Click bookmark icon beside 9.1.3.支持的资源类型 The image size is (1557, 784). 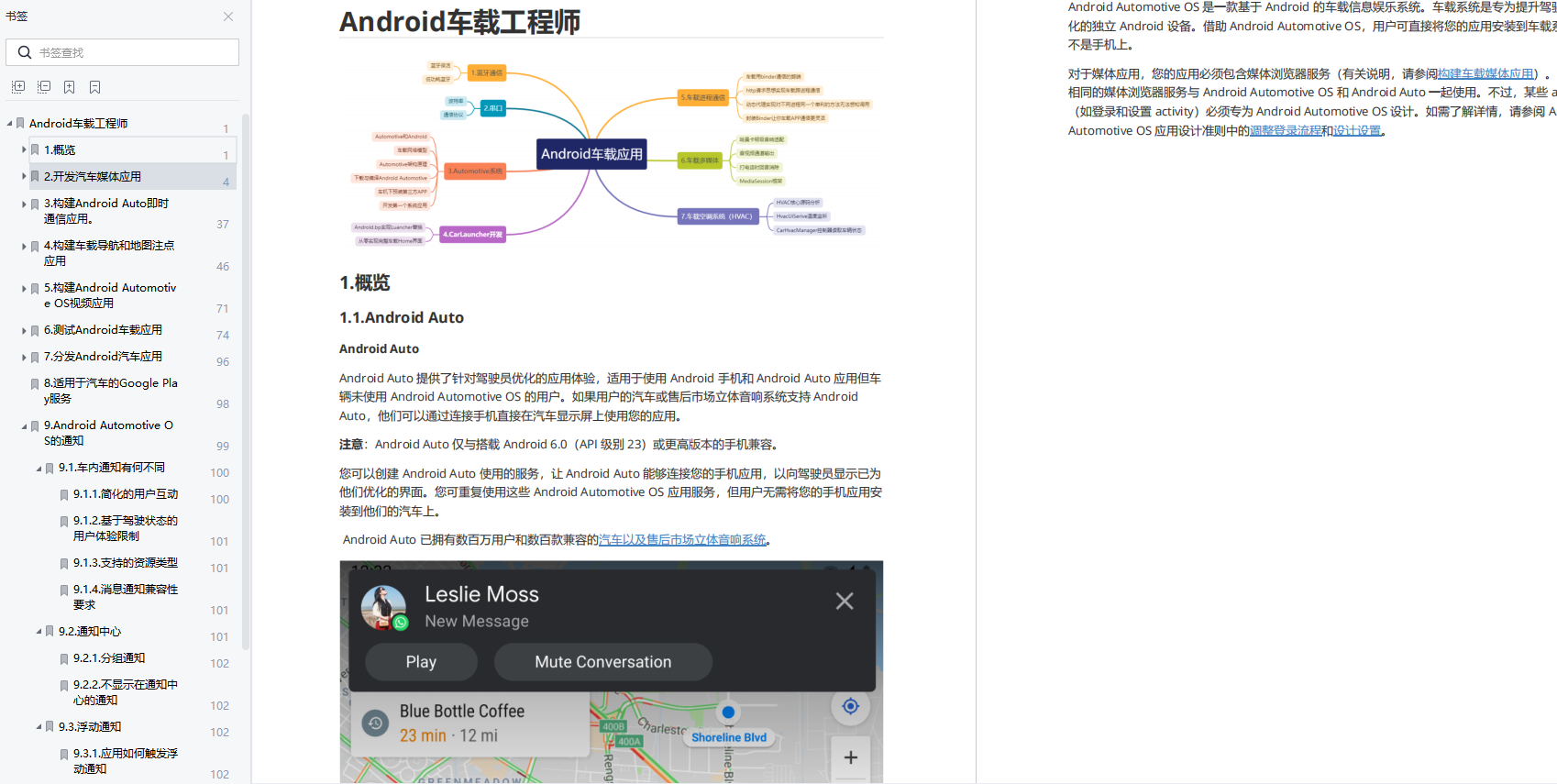click(x=64, y=564)
